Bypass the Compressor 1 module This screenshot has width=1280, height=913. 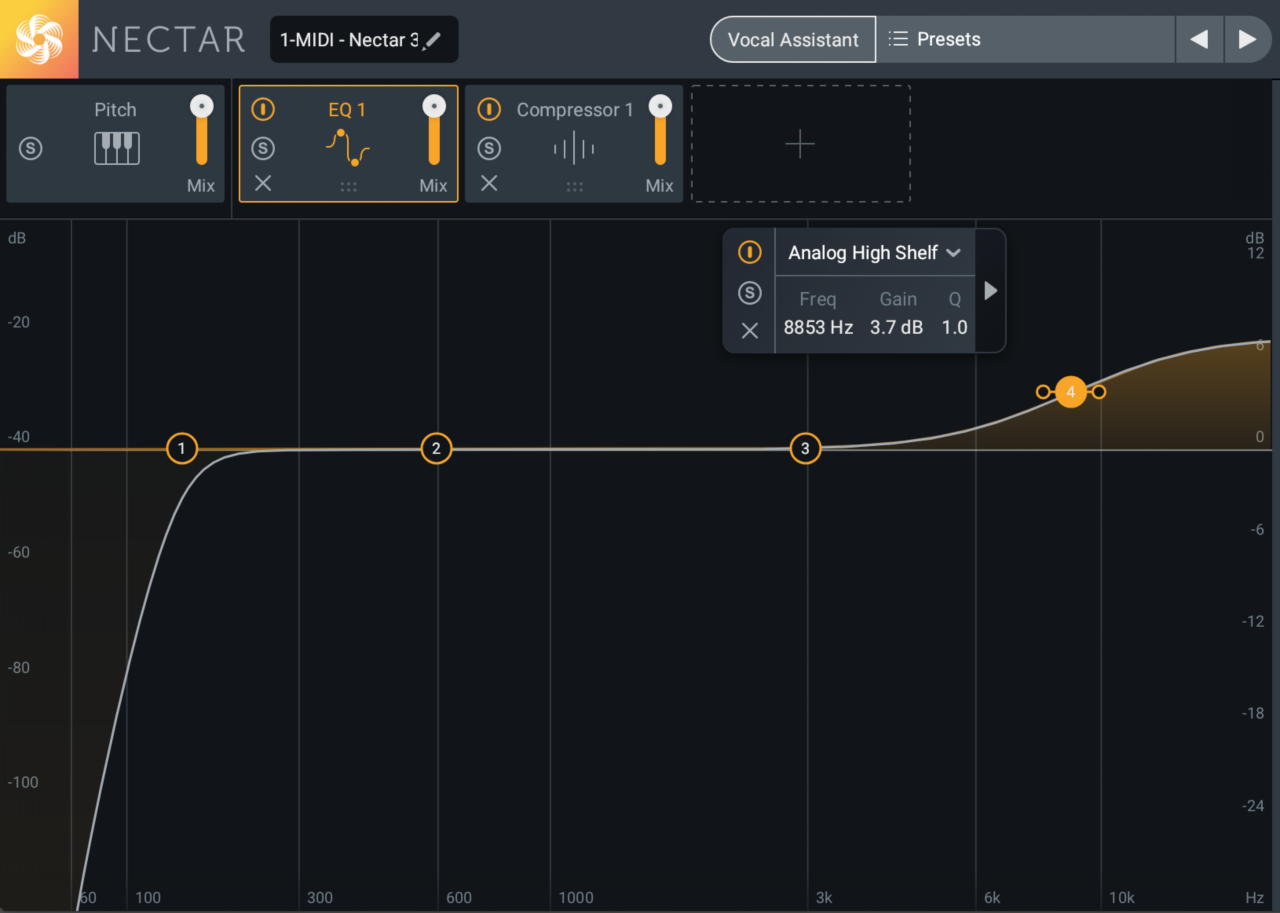coord(489,109)
